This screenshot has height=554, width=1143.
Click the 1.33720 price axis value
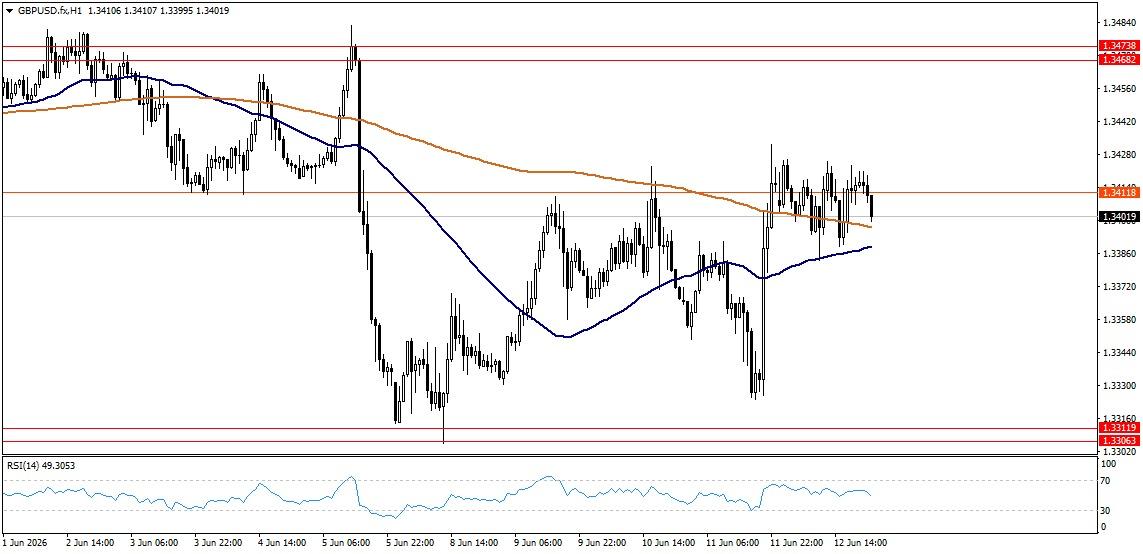(x=1120, y=286)
